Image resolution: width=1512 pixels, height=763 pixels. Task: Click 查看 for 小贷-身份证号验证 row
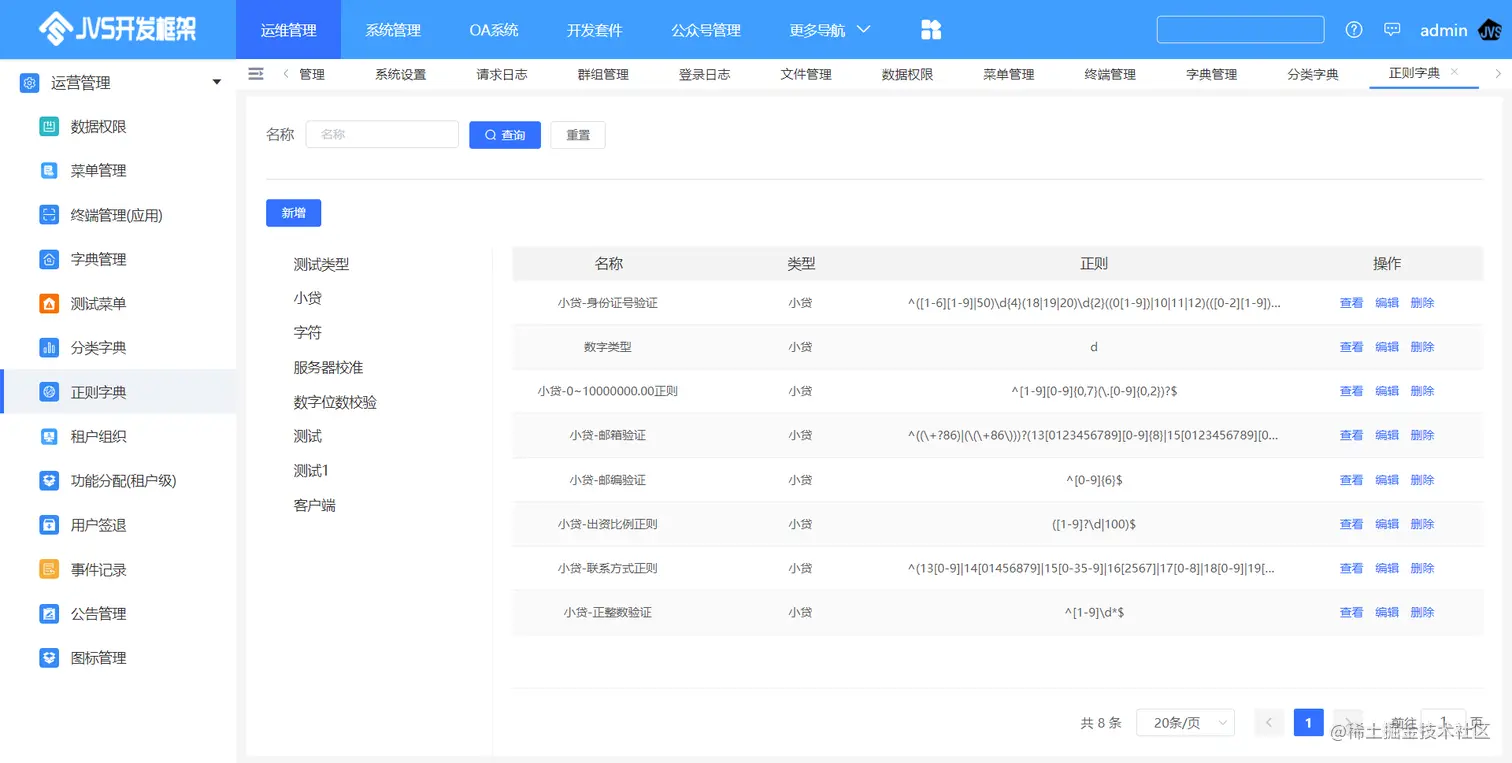pos(1351,303)
